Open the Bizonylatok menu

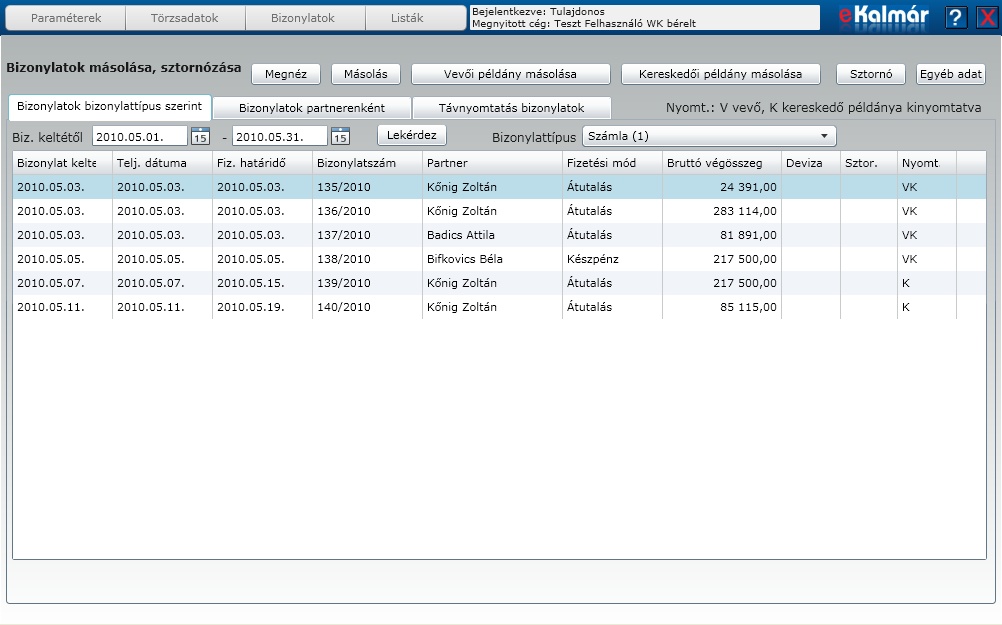coord(303,18)
